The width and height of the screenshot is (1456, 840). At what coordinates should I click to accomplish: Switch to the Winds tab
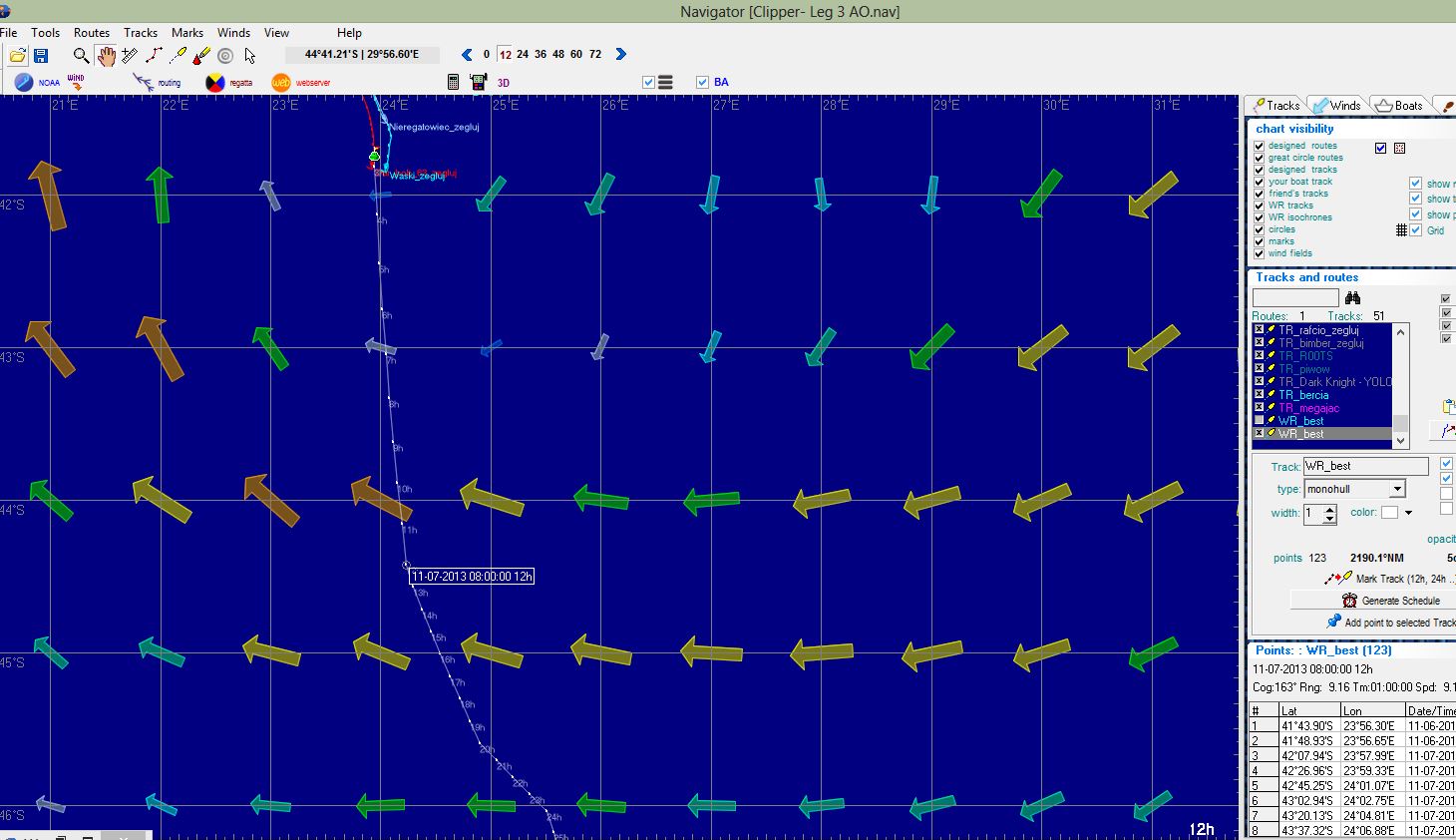coord(1336,105)
